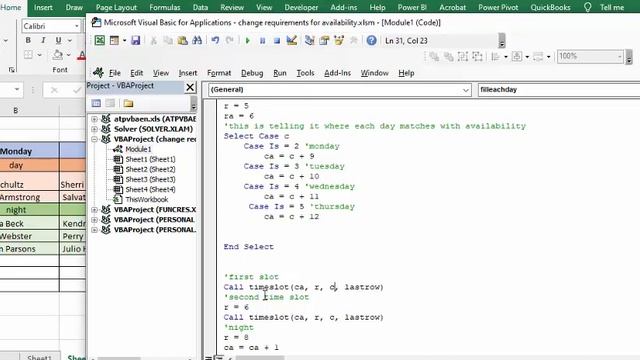Click the Group icon in UserForm toolbar
Image resolution: width=640 pixels, height=360 pixels.
pos(463,56)
